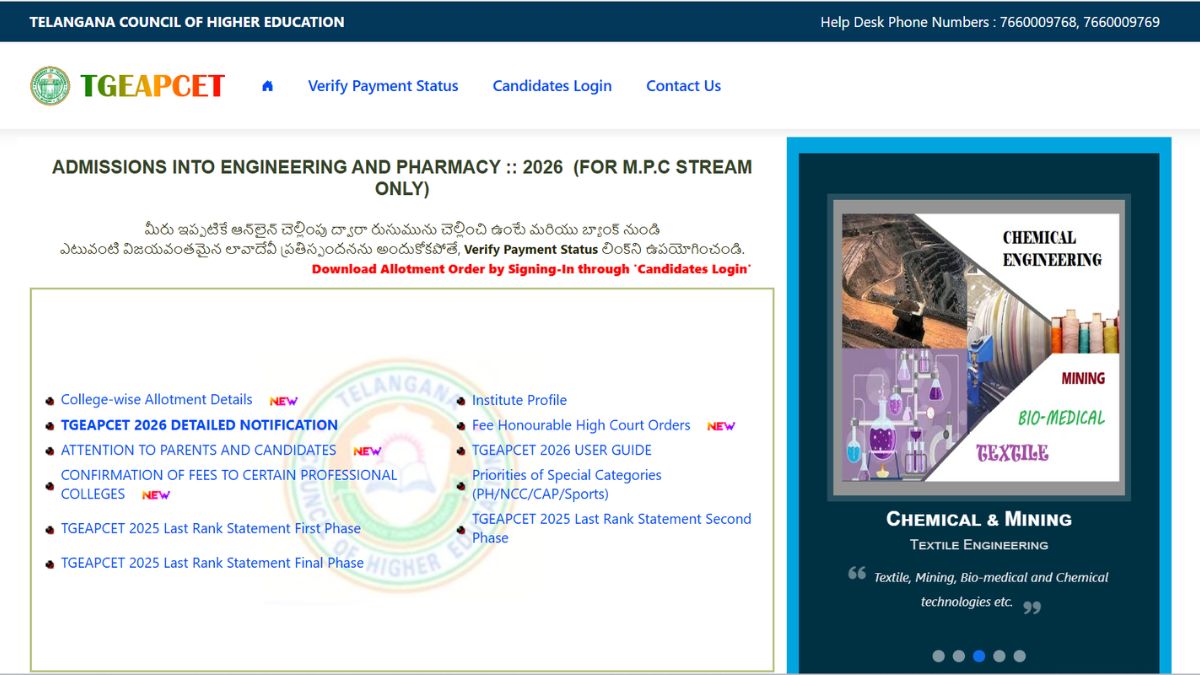Open Fee Honourable High Court Orders link
Image resolution: width=1200 pixels, height=675 pixels.
tap(581, 425)
